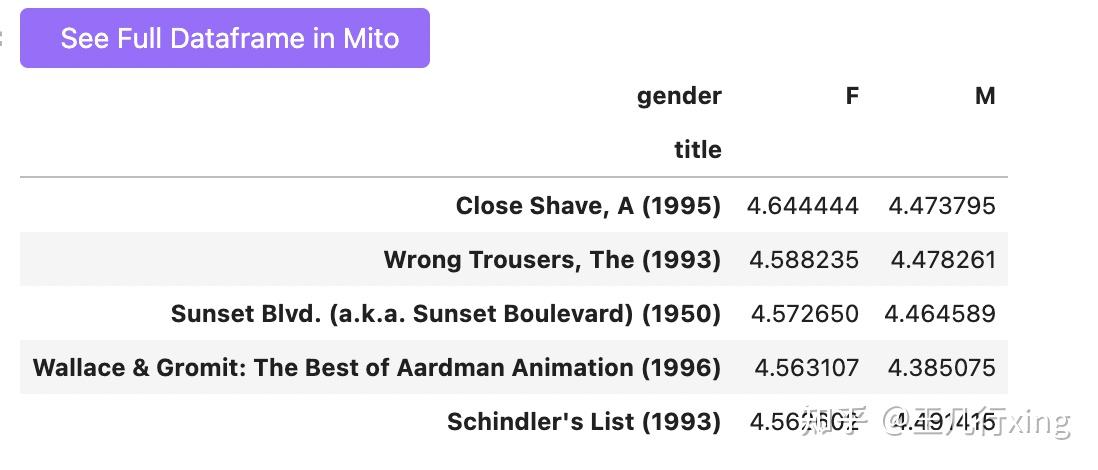Viewport: 1098px width, 470px height.
Task: Select the gender column axis label
Action: pos(679,96)
